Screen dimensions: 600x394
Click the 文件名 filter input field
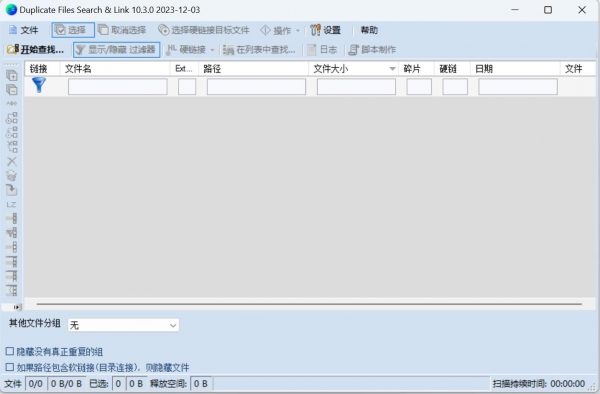(117, 86)
